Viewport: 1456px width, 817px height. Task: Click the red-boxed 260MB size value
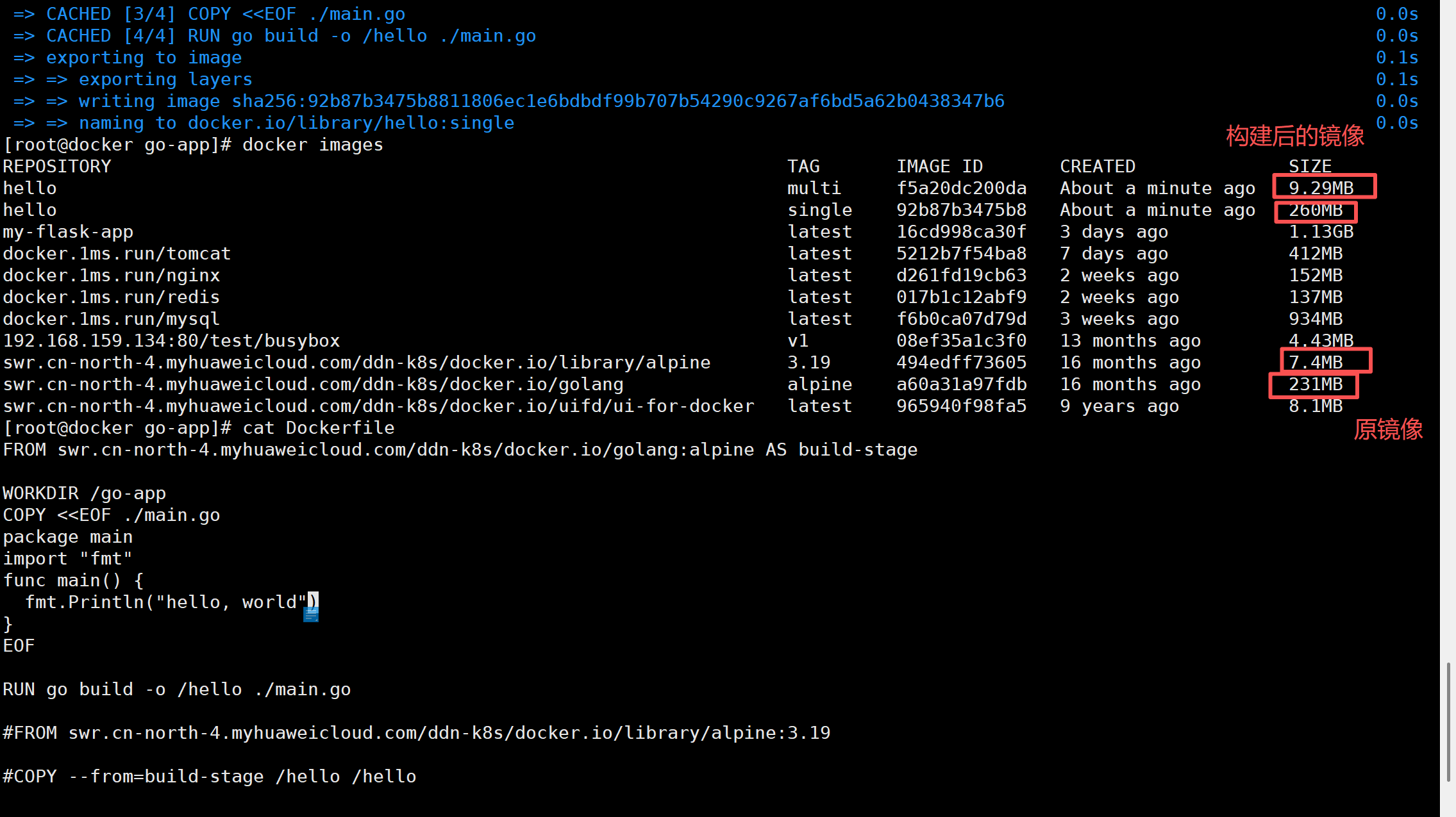(x=1316, y=210)
